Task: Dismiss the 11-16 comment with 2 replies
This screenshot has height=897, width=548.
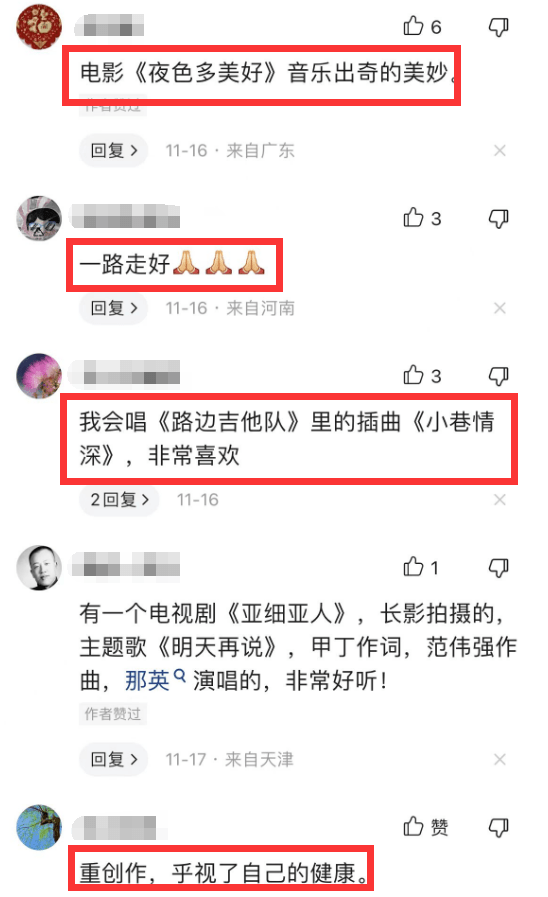Action: (x=499, y=499)
